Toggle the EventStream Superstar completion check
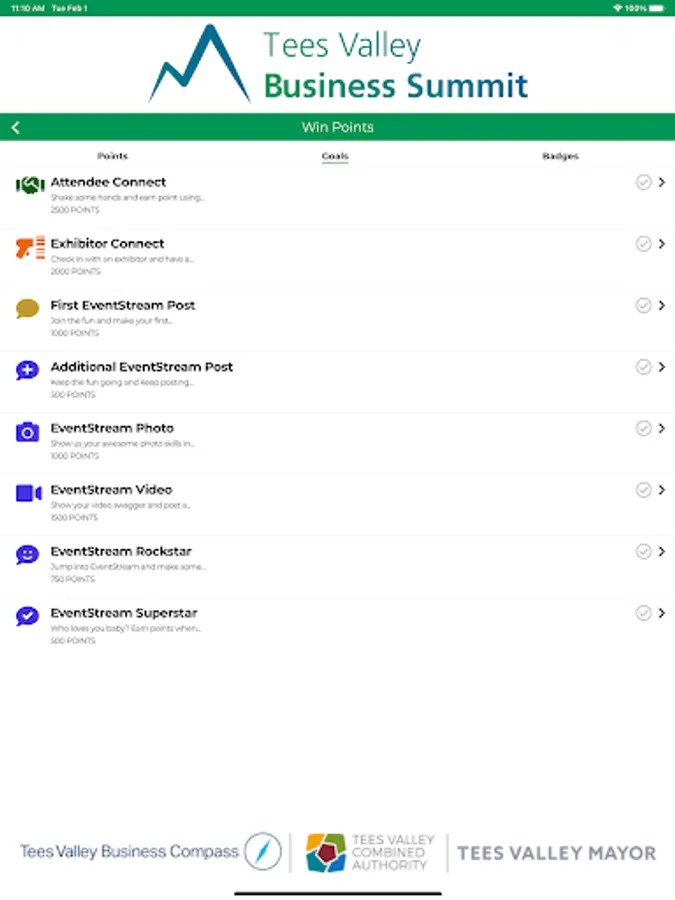The width and height of the screenshot is (675, 900). tap(643, 612)
